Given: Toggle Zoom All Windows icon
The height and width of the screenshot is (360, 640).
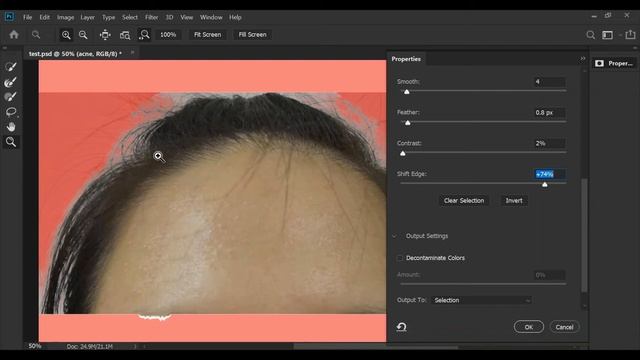Looking at the screenshot, I should 125,35.
